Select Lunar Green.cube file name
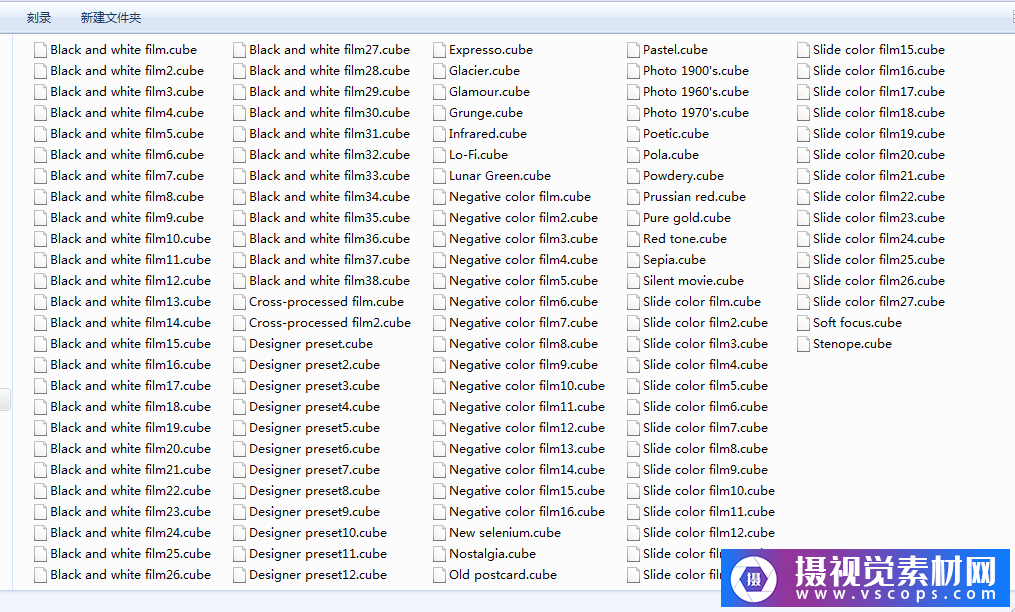The image size is (1015, 612). coord(499,176)
